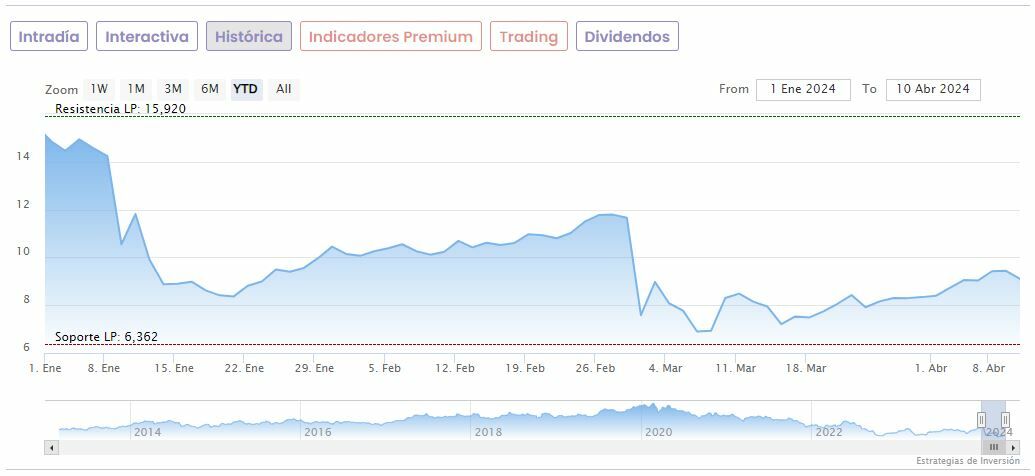Image resolution: width=1035 pixels, height=476 pixels.
Task: Edit the To date field
Action: pyautogui.click(x=933, y=89)
